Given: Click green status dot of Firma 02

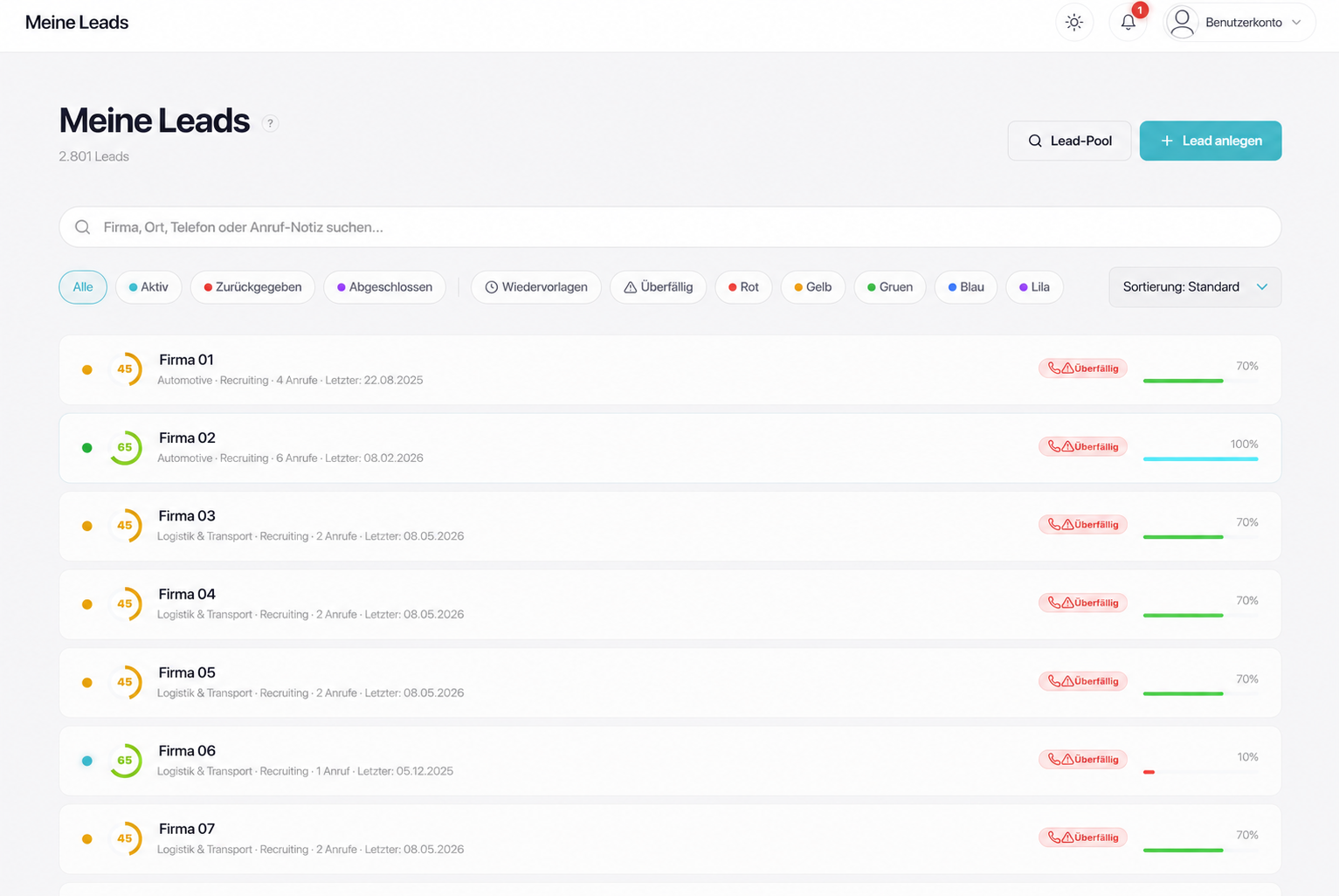Looking at the screenshot, I should pos(87,447).
